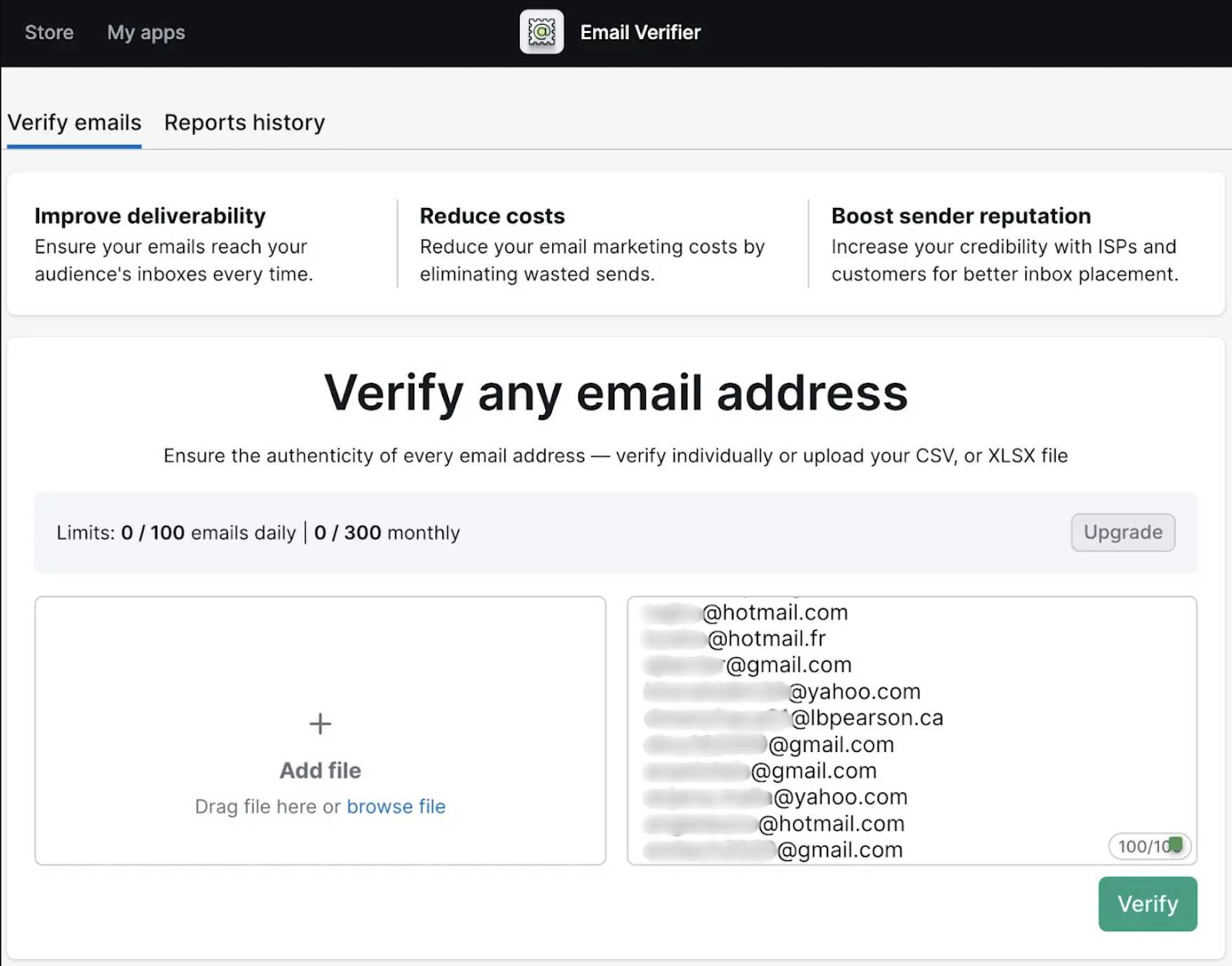Click the Verify any email address heading
Image resolution: width=1232 pixels, height=966 pixels.
pyautogui.click(x=615, y=393)
